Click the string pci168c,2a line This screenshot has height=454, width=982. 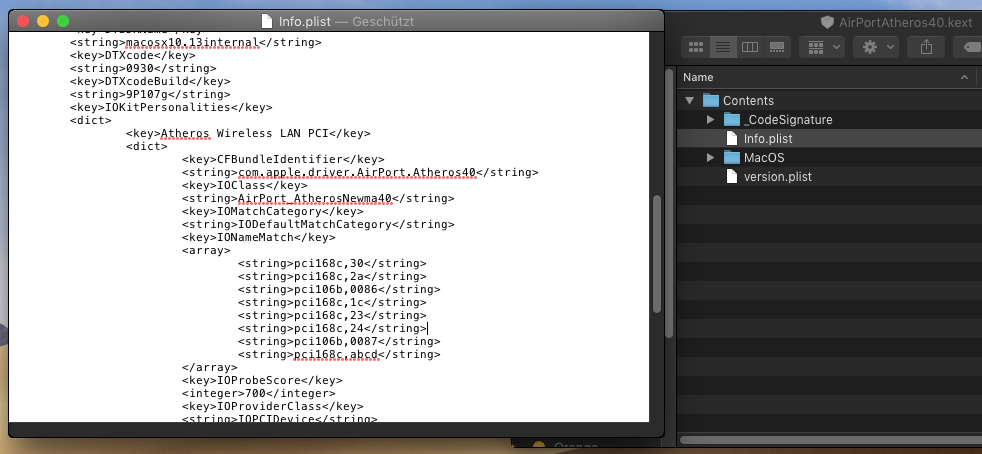(x=332, y=276)
